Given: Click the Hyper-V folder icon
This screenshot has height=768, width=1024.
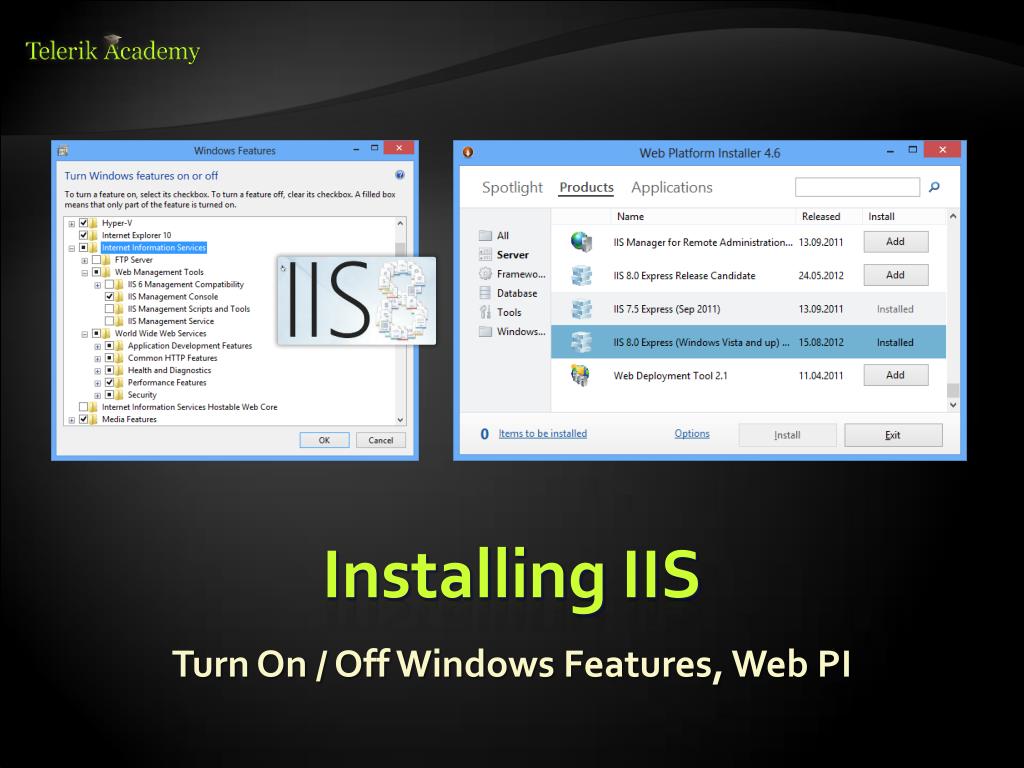Looking at the screenshot, I should [x=94, y=223].
